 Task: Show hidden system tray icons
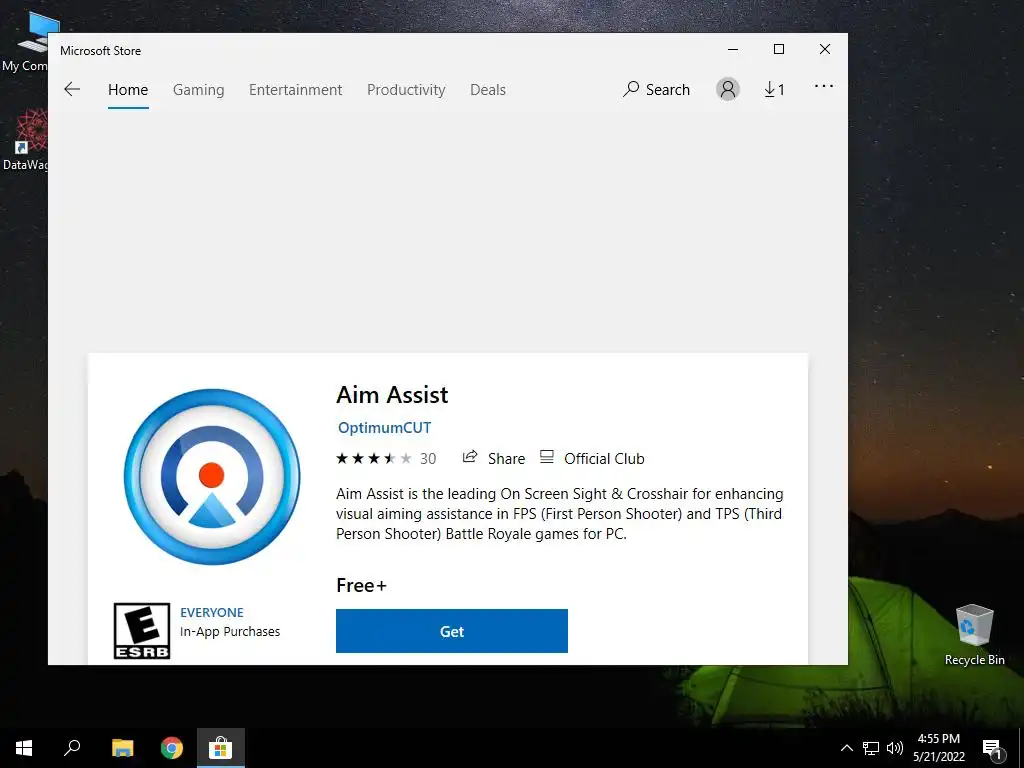click(x=846, y=748)
